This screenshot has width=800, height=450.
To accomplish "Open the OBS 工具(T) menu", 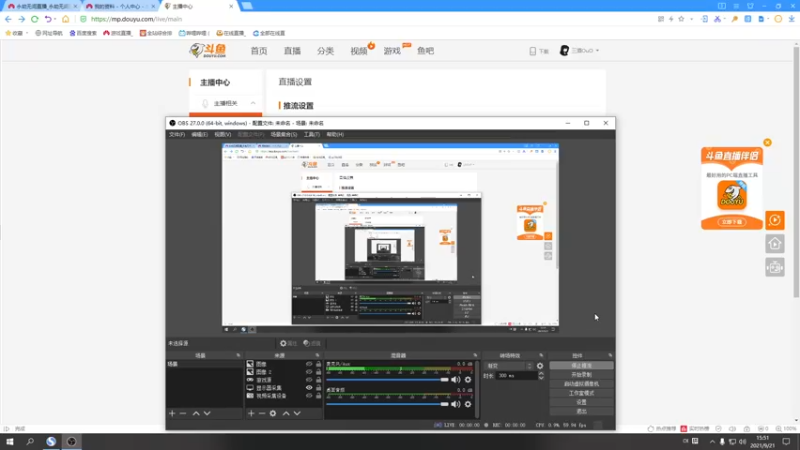I will [x=312, y=135].
